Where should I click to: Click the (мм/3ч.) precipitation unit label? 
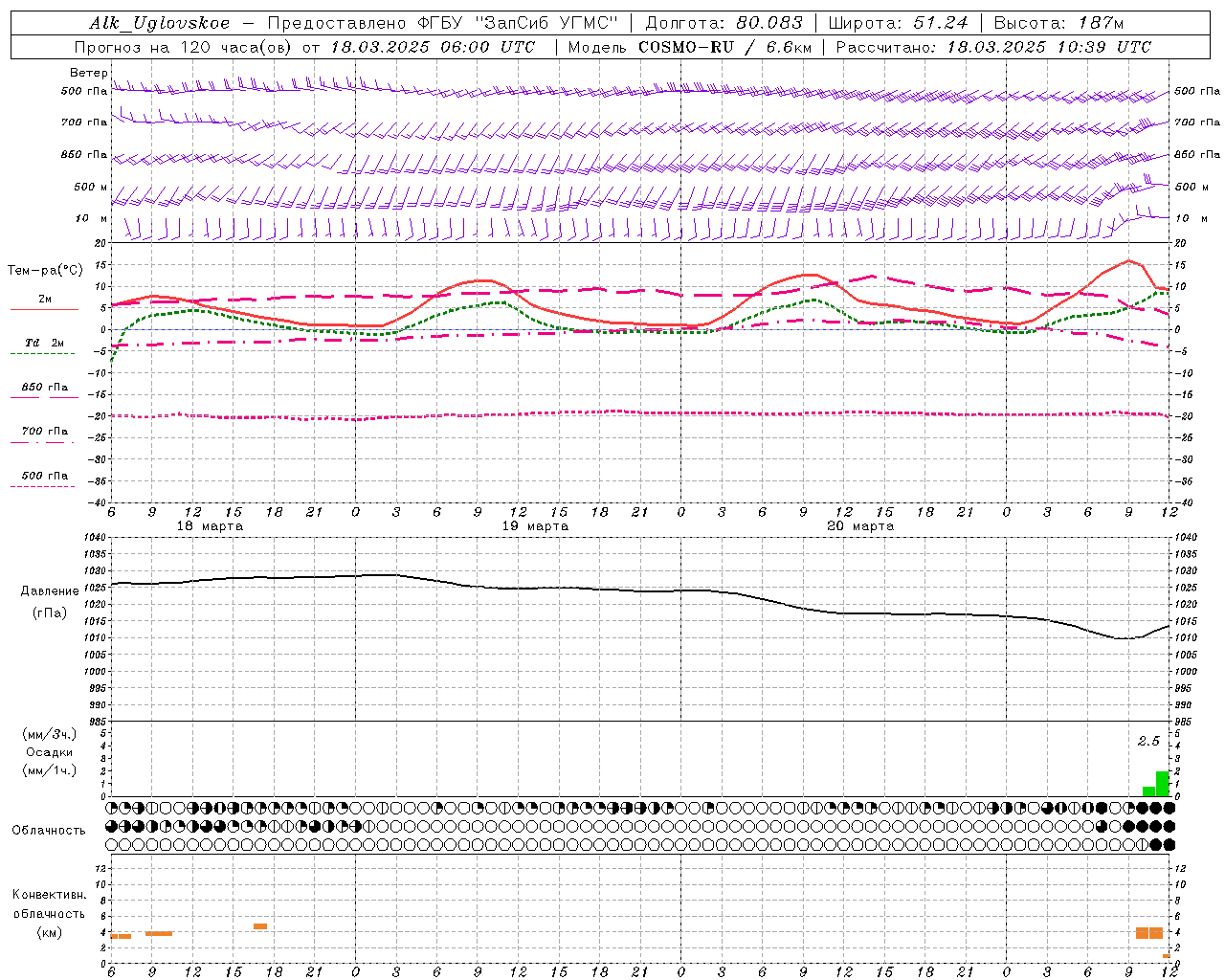(50, 734)
